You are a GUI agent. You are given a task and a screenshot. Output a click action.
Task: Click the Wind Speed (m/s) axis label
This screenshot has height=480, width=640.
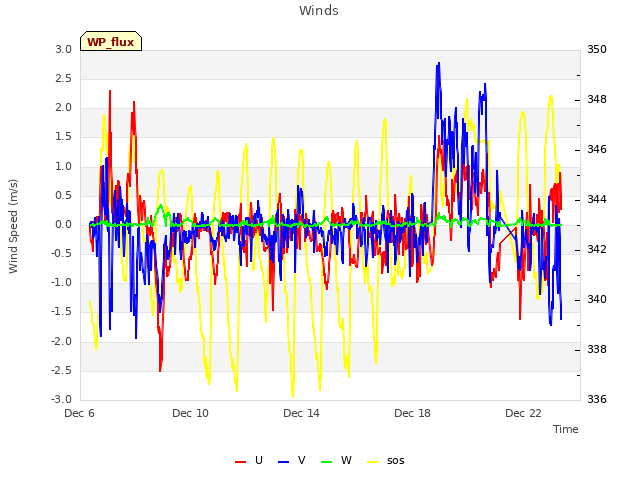(13, 226)
